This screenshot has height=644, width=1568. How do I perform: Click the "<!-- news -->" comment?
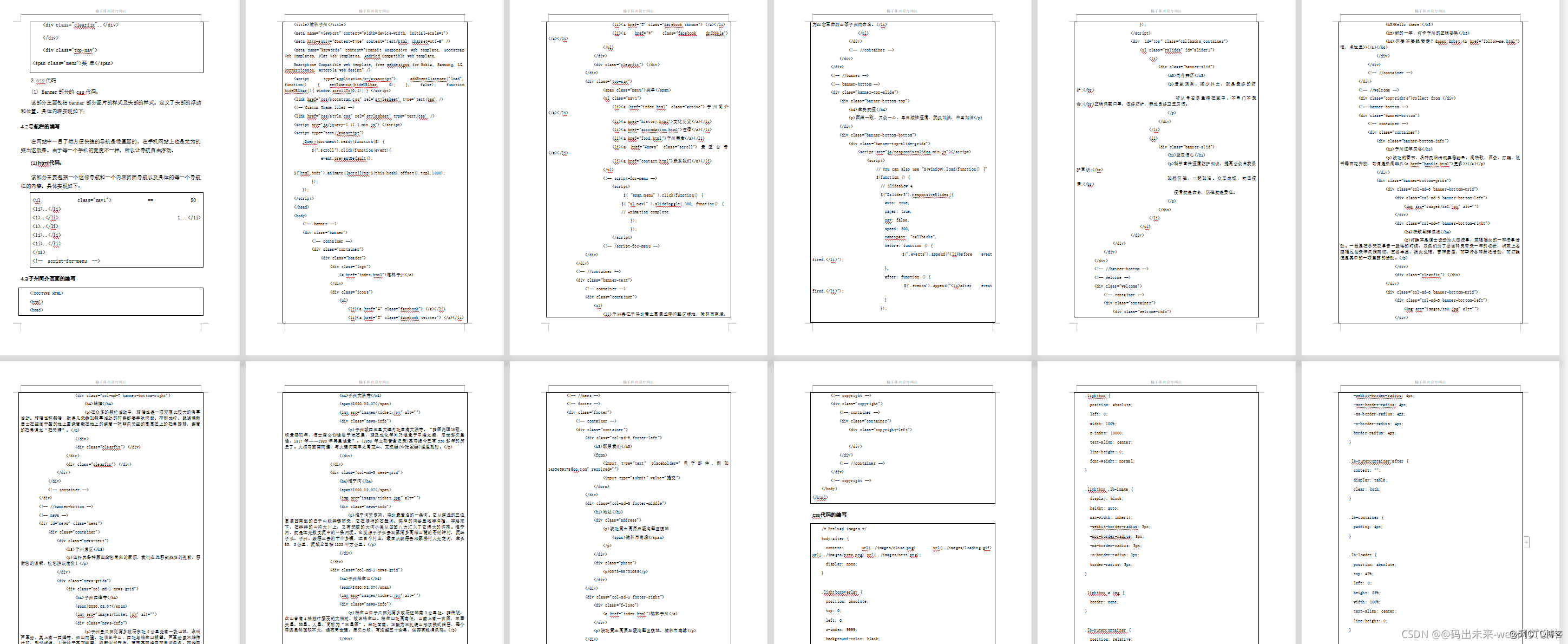tap(54, 515)
